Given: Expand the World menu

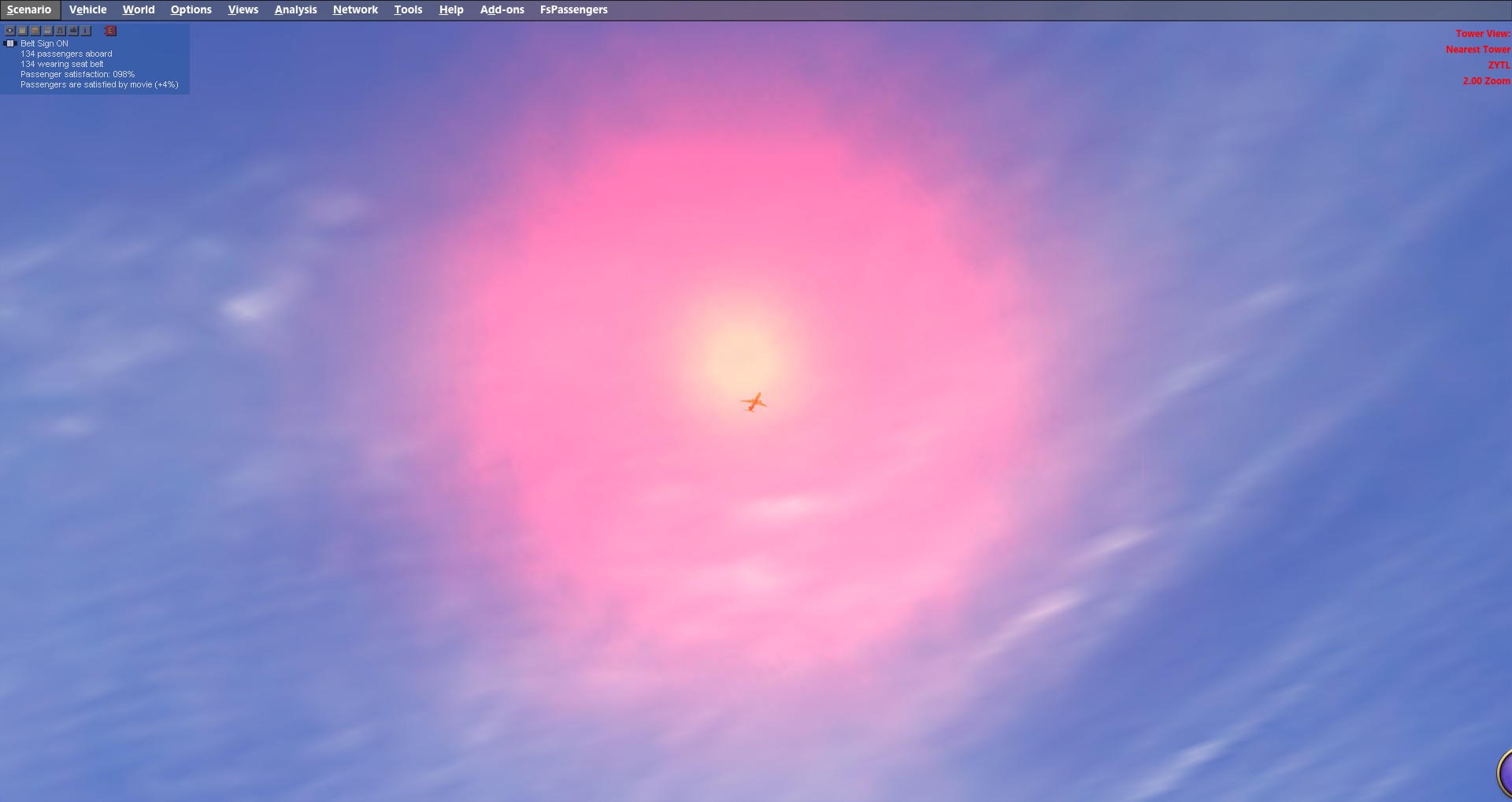Looking at the screenshot, I should pos(139,9).
